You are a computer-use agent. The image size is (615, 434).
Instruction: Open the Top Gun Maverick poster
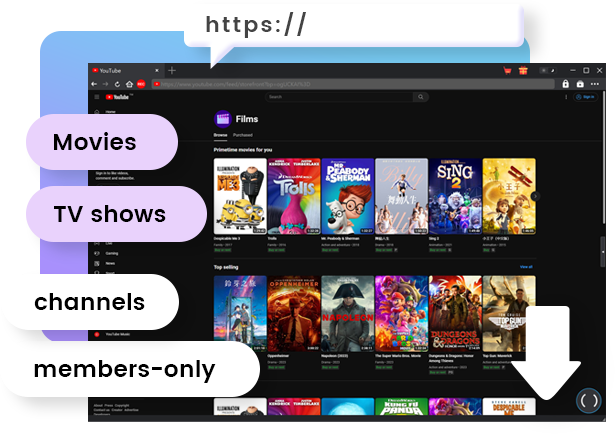tap(509, 313)
